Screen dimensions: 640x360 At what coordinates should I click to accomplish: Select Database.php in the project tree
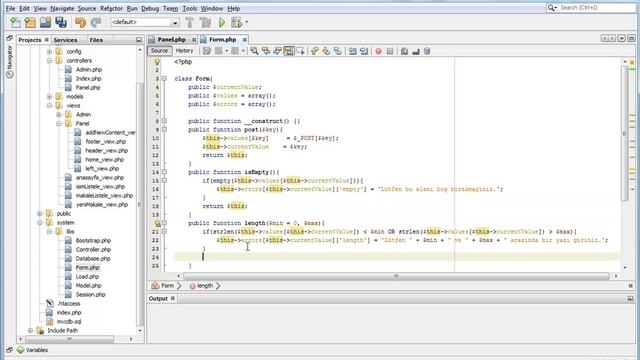[x=93, y=258]
